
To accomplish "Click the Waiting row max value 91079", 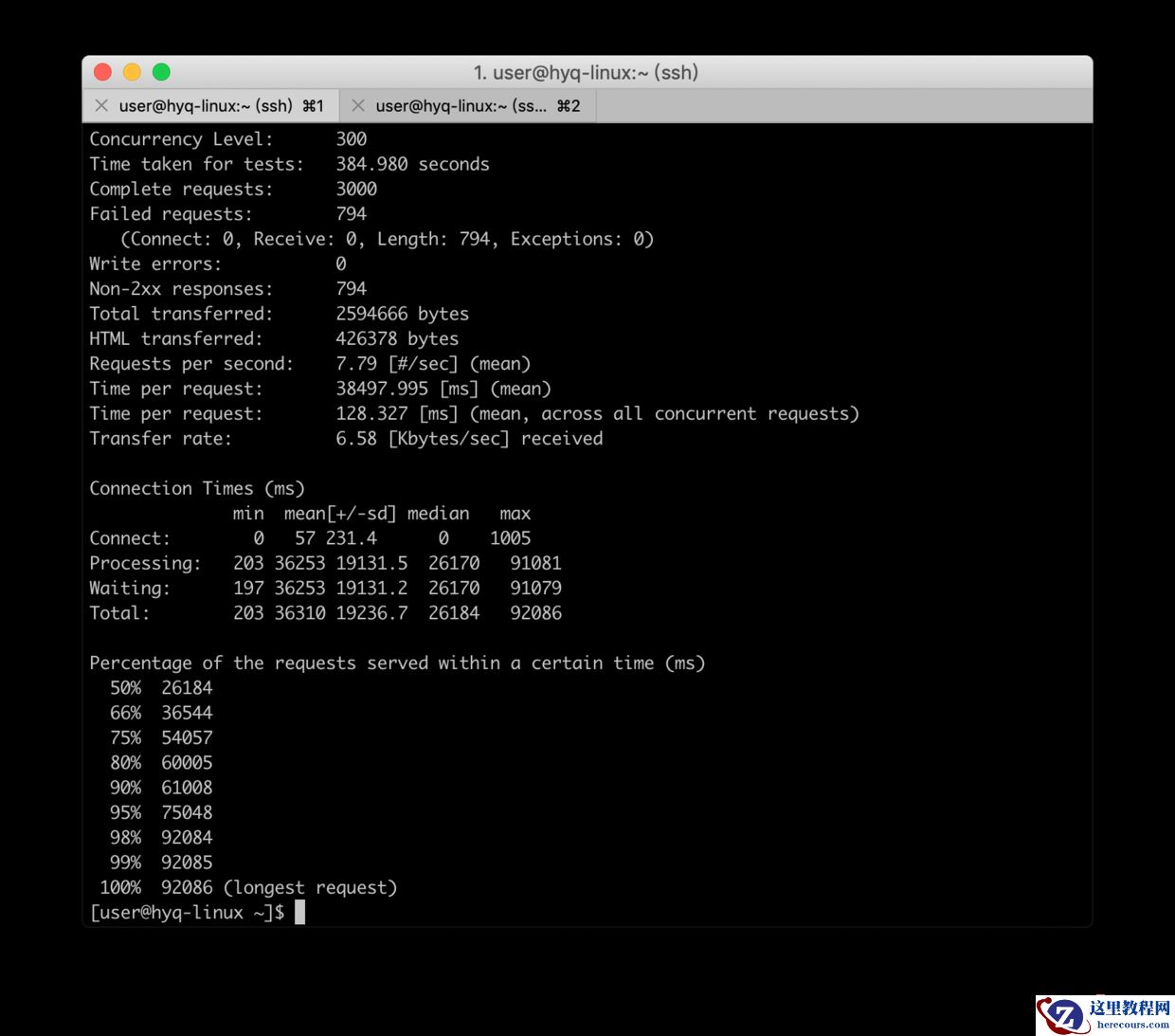I will tap(536, 588).
